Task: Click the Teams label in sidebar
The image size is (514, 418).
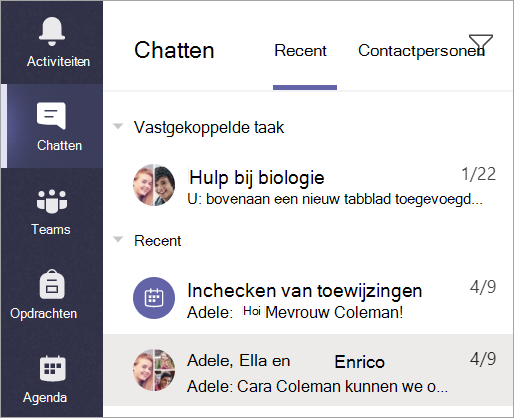Action: pos(51,229)
